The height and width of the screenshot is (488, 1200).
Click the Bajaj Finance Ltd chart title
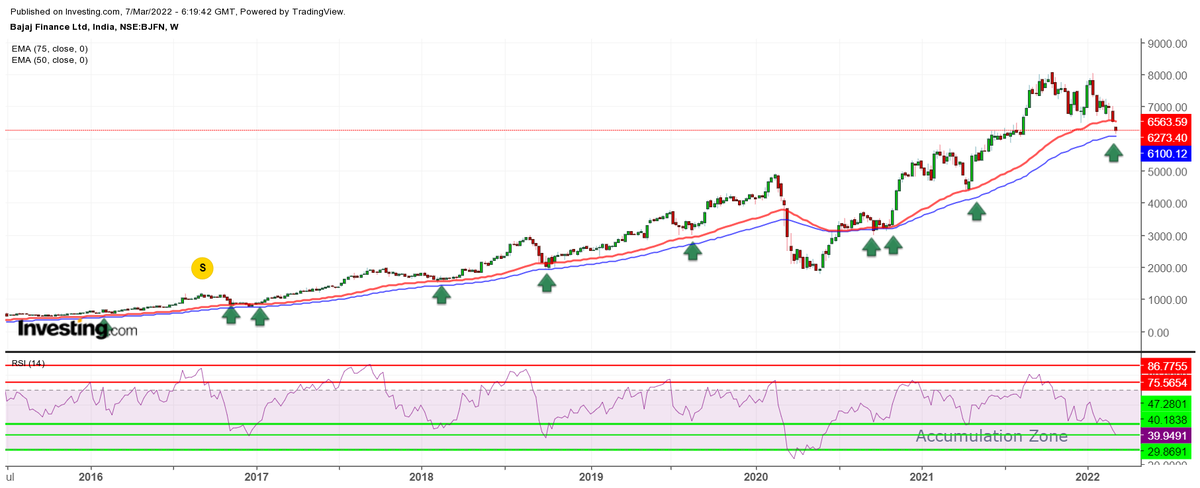coord(93,27)
